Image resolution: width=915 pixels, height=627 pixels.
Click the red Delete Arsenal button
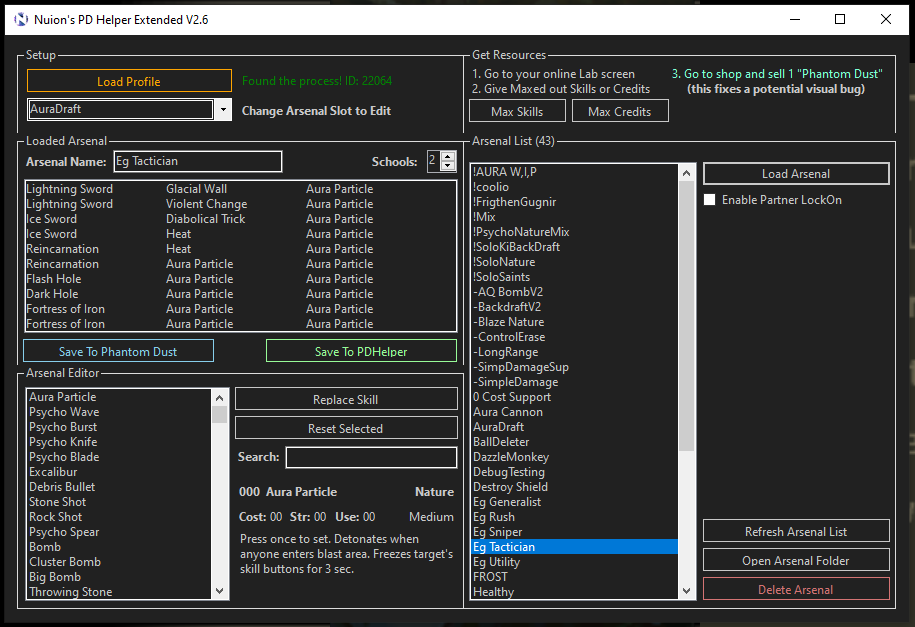pyautogui.click(x=796, y=589)
